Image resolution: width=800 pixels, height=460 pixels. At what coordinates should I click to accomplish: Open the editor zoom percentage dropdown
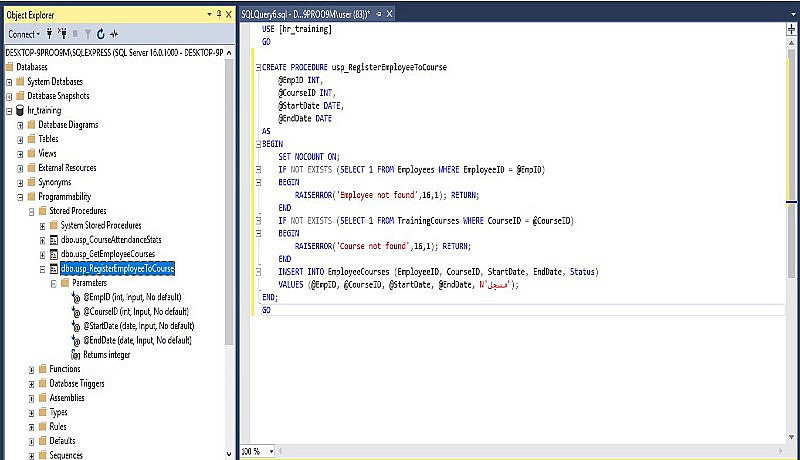pyautogui.click(x=271, y=451)
